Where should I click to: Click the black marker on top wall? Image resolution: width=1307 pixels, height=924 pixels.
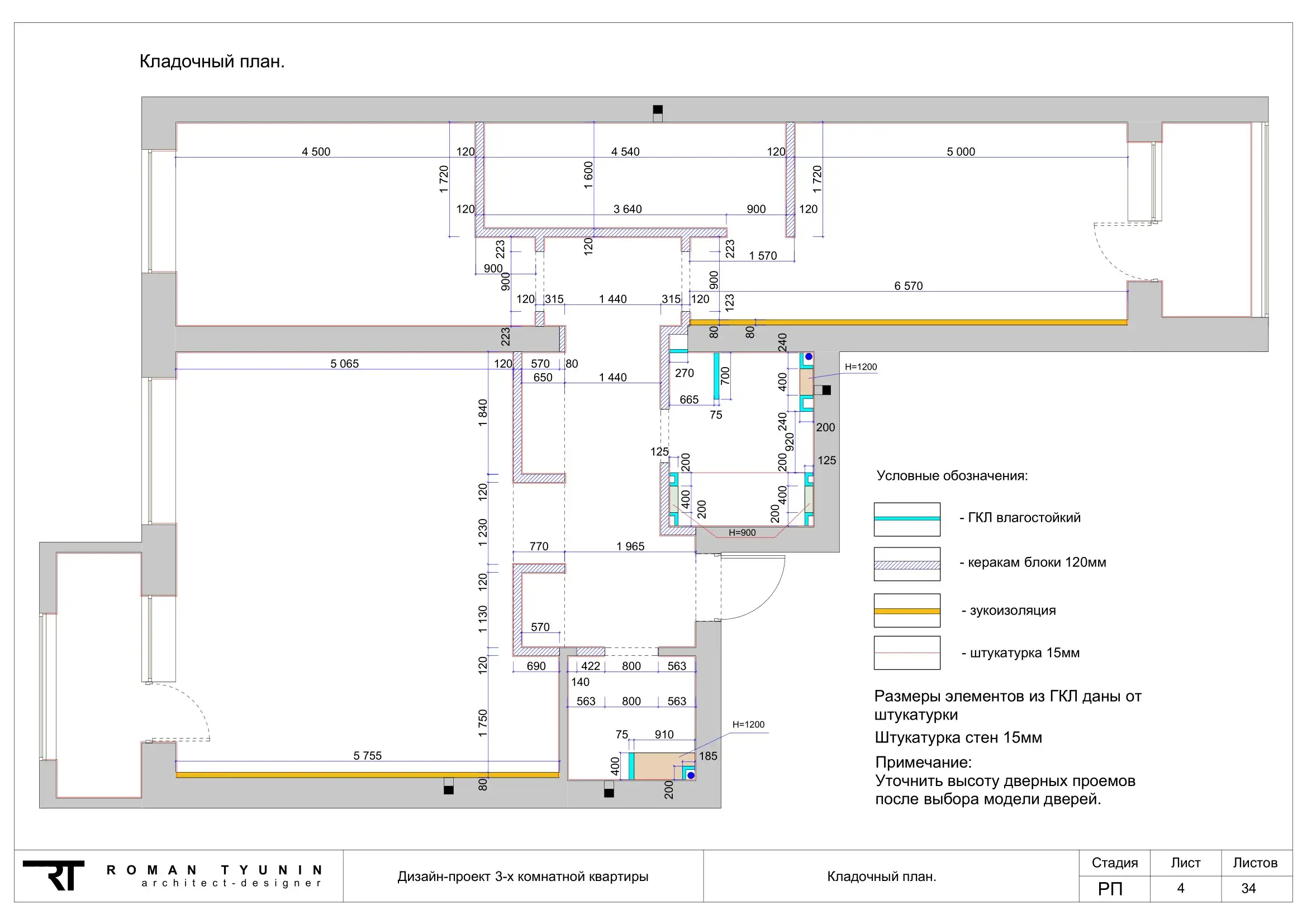[x=658, y=110]
